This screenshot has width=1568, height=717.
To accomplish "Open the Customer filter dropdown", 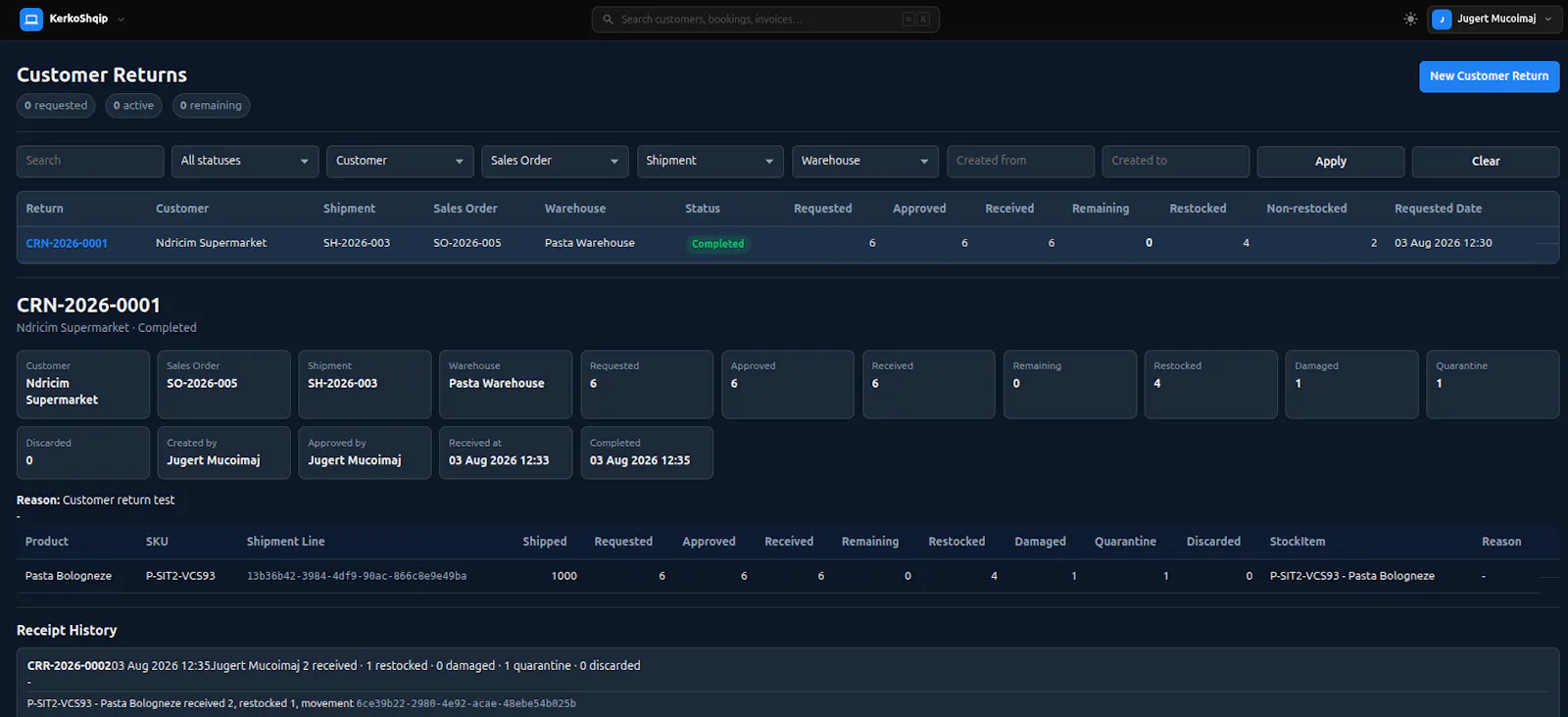I will click(400, 161).
